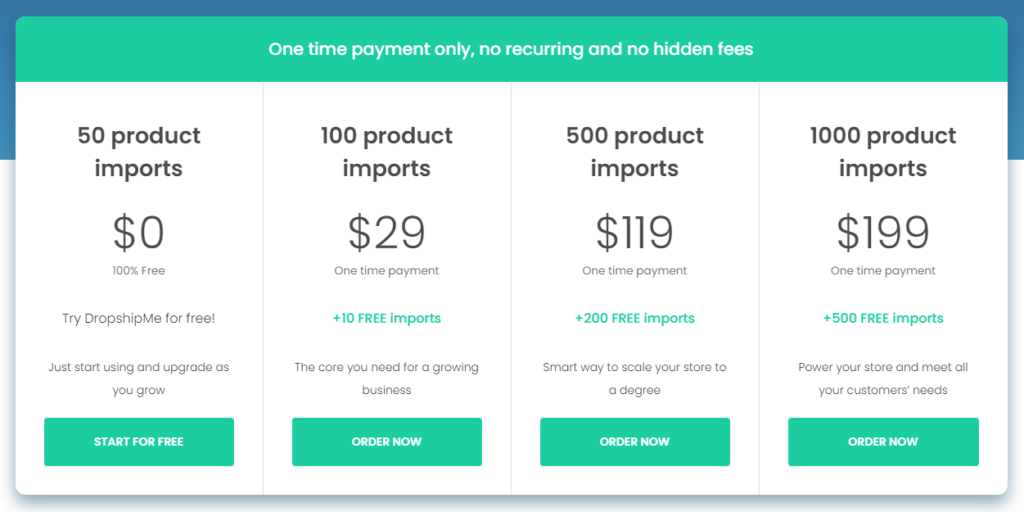Click the 100% Free label

point(139,271)
